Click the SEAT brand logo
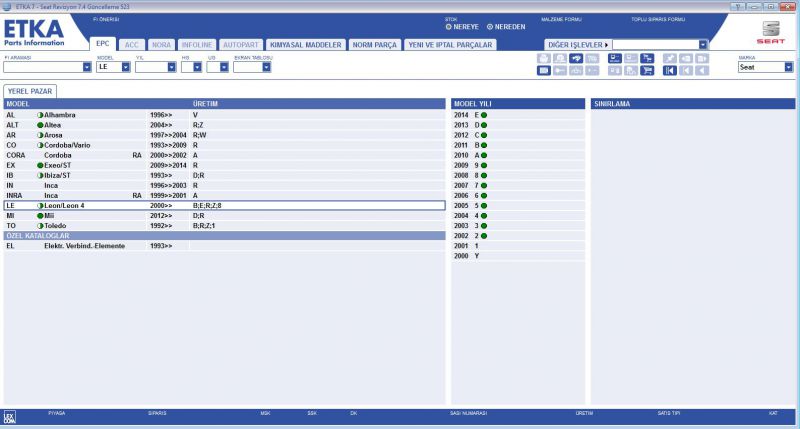Viewport: 800px width, 429px height. click(770, 32)
